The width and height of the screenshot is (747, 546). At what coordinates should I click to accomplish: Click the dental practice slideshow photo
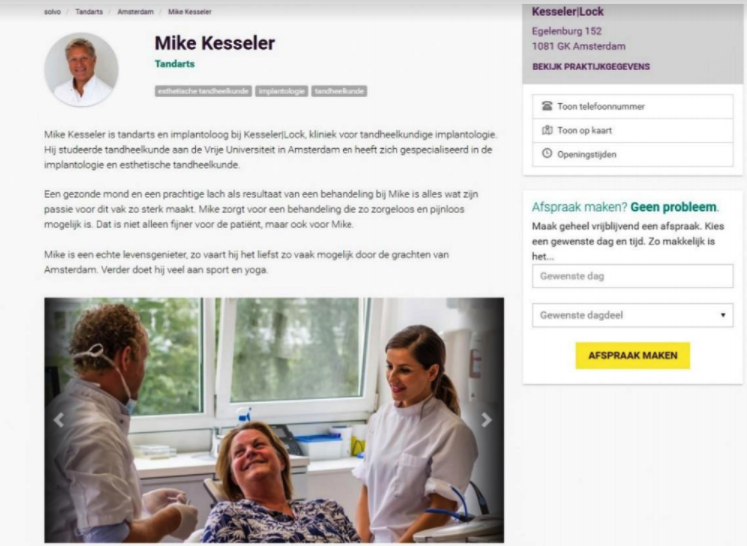tap(274, 420)
